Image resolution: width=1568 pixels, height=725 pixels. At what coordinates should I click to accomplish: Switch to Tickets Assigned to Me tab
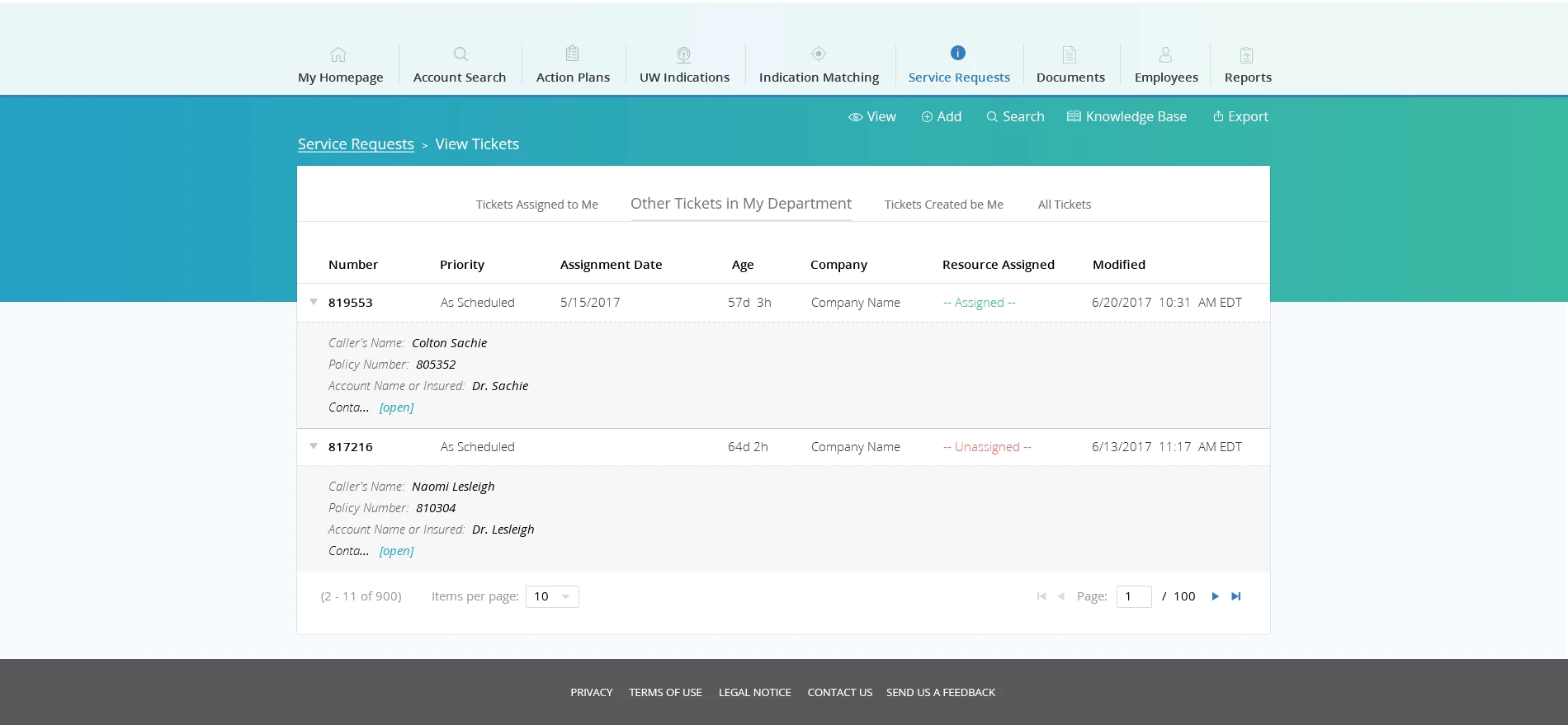pyautogui.click(x=536, y=205)
